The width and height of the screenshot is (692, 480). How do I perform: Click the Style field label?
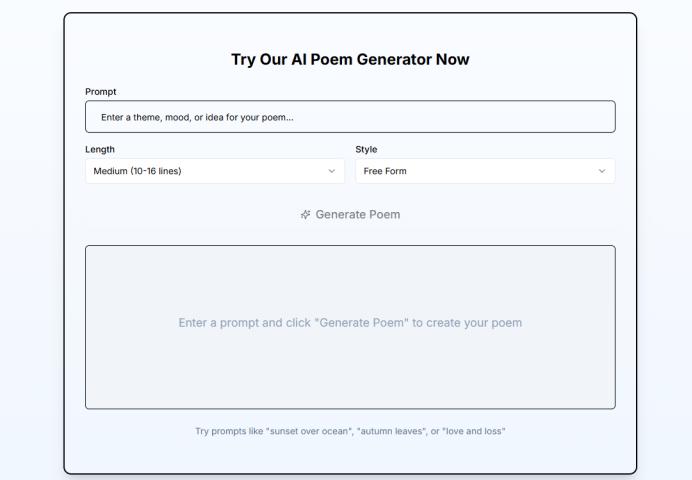pos(366,149)
